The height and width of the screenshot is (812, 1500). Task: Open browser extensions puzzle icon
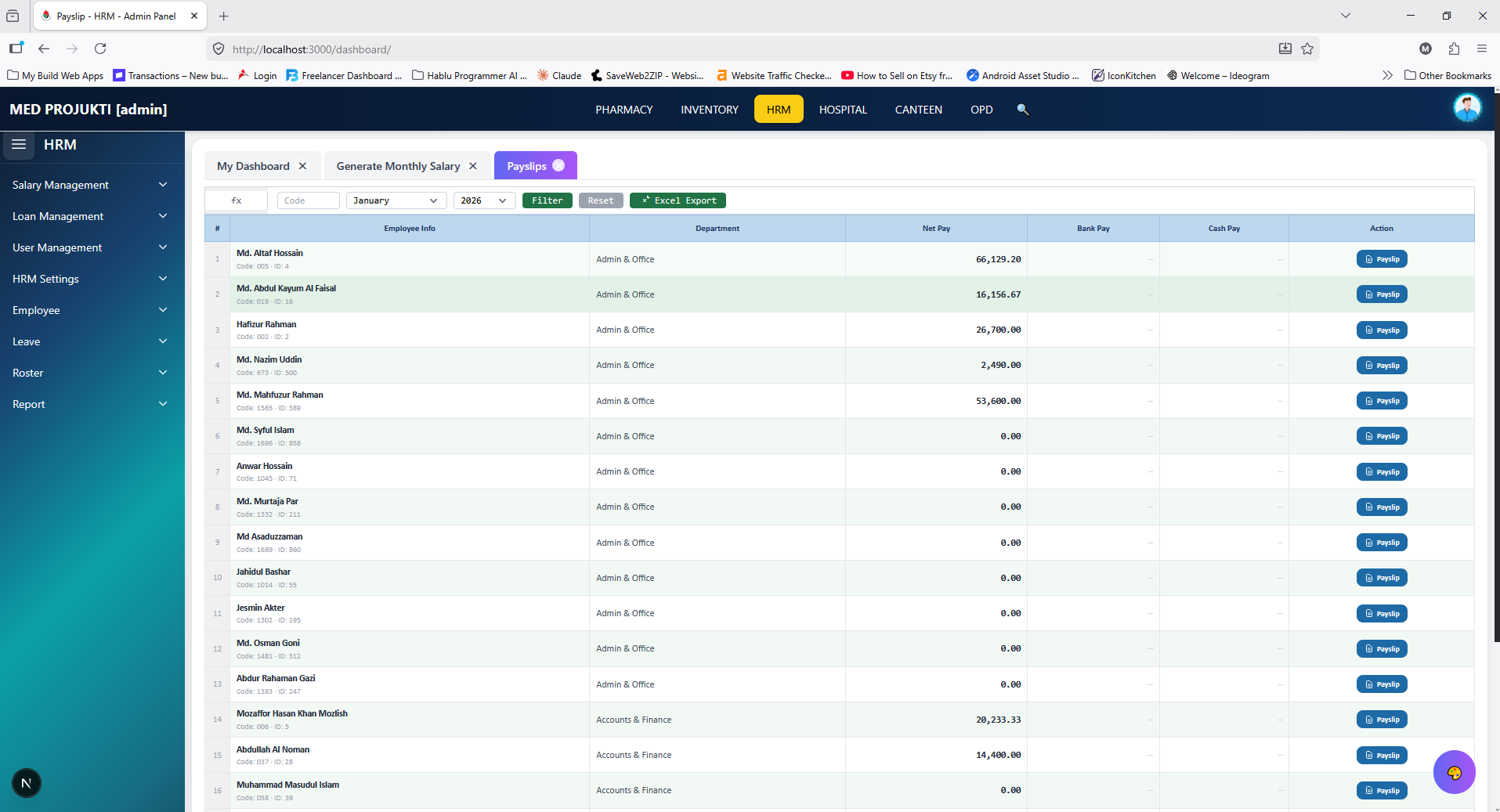tap(1454, 49)
